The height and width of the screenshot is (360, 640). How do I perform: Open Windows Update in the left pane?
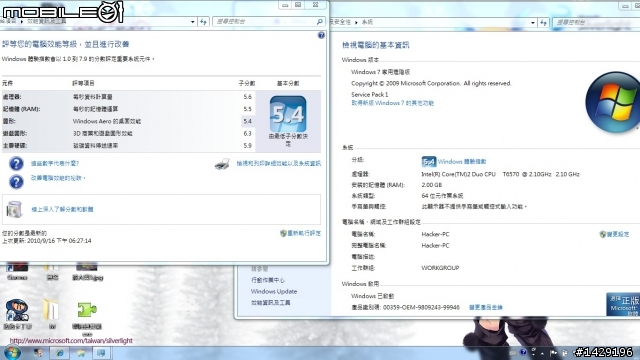click(x=274, y=291)
